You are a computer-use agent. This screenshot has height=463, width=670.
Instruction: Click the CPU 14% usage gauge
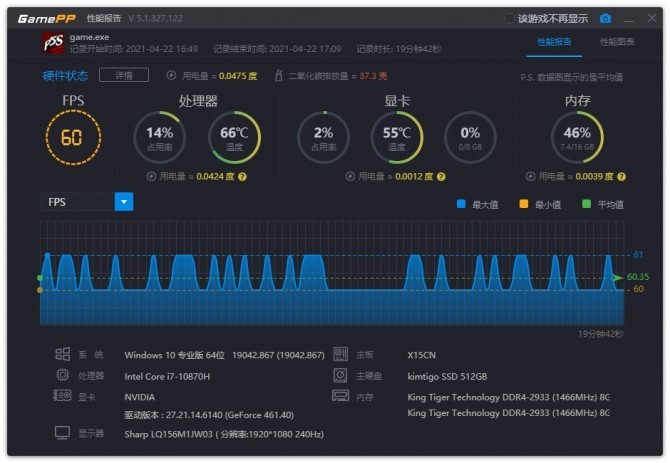(x=160, y=138)
